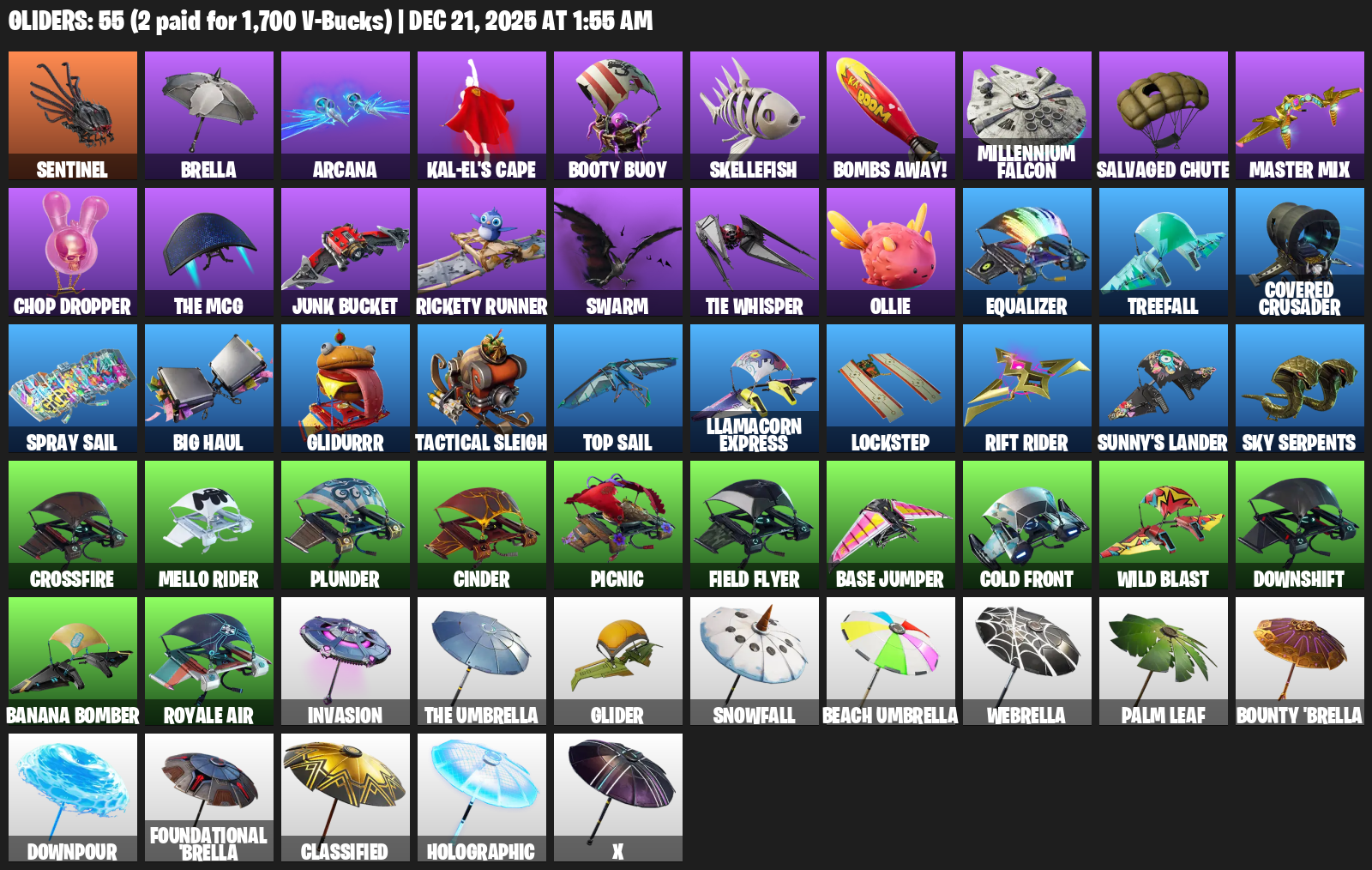Select the Mello Rider glider
The image size is (1372, 870).
click(x=209, y=525)
